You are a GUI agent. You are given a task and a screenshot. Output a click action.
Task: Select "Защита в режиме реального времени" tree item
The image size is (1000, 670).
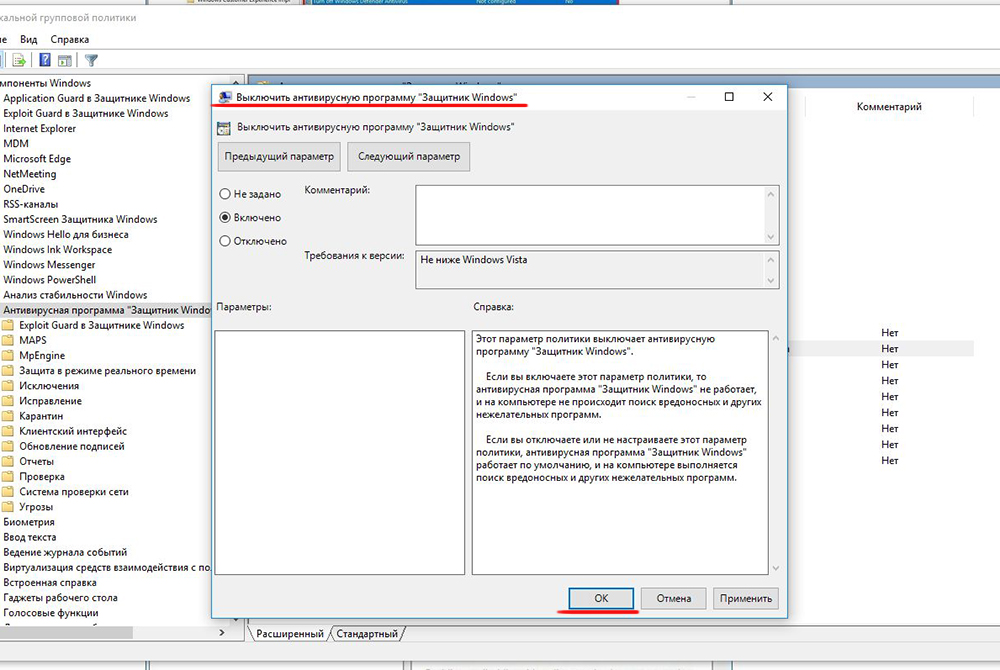pos(107,371)
